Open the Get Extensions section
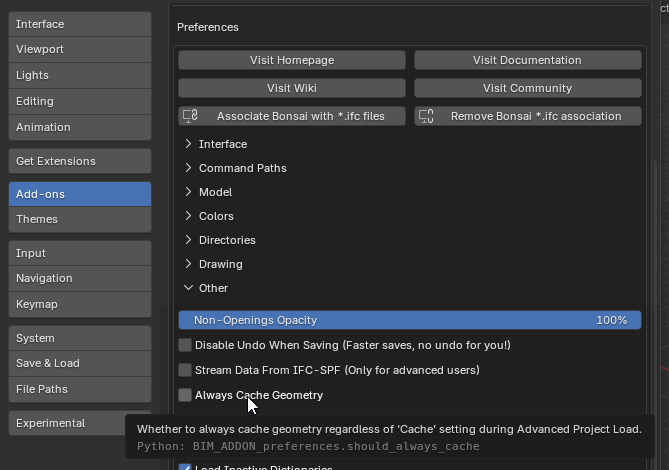The width and height of the screenshot is (669, 470). [80, 161]
